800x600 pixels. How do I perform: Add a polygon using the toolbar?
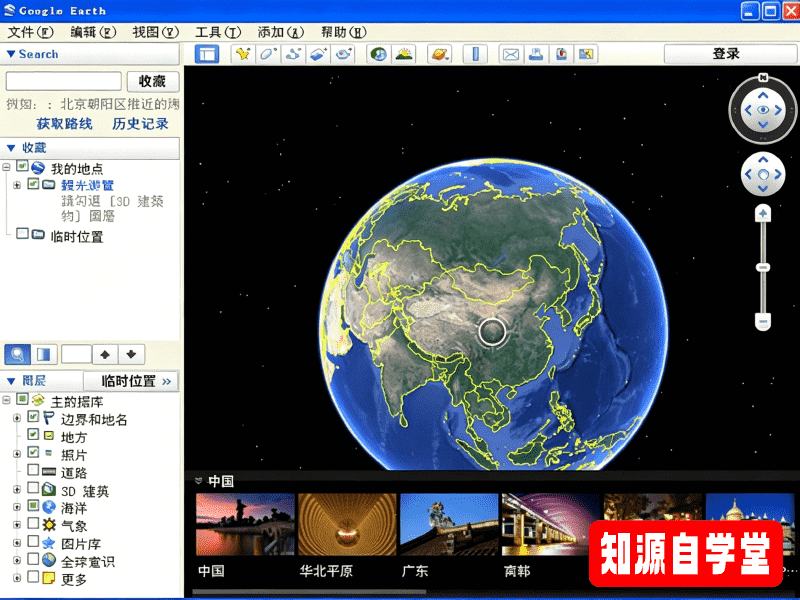point(268,54)
